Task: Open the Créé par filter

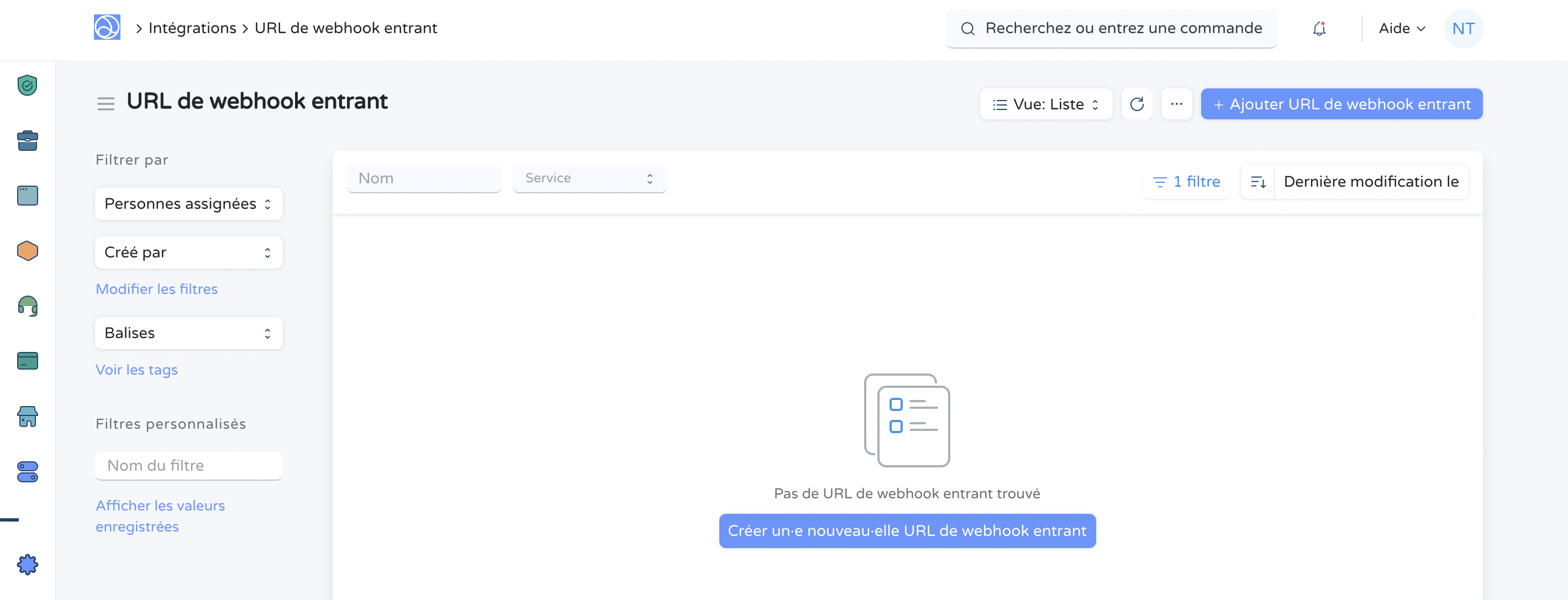Action: [x=188, y=252]
